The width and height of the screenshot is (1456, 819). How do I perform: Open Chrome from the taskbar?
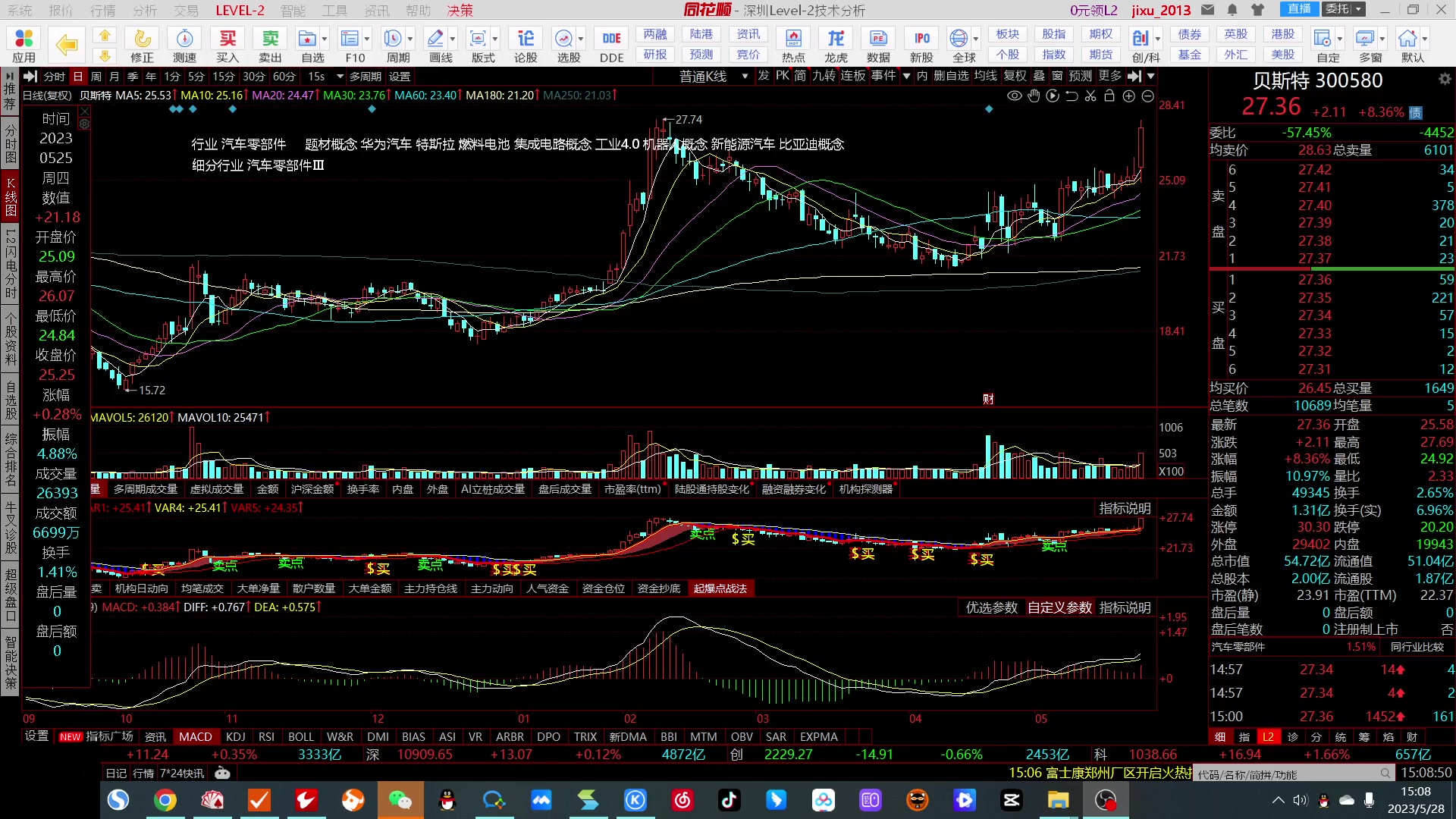[x=165, y=800]
